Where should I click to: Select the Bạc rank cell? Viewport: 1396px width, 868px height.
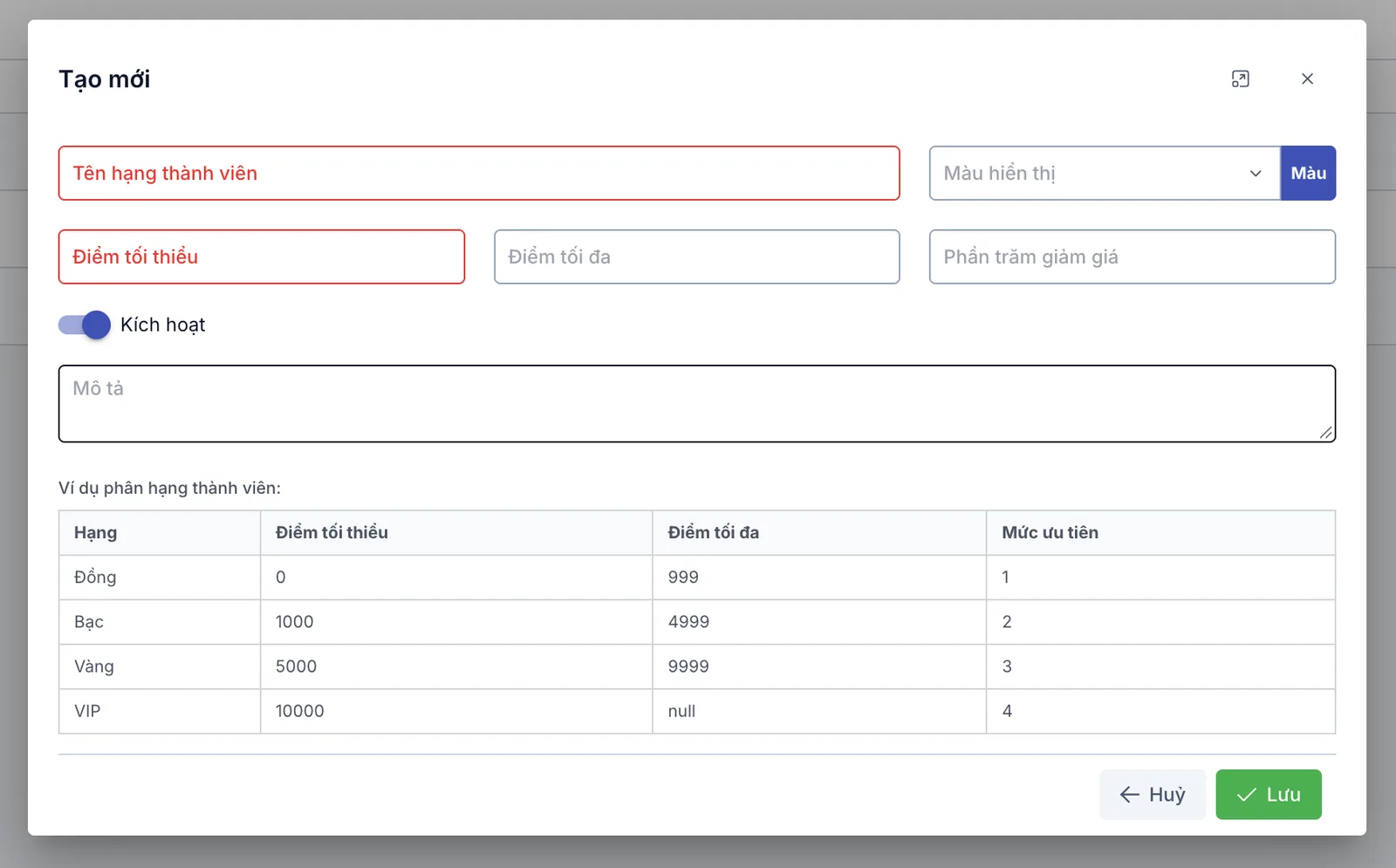(160, 622)
